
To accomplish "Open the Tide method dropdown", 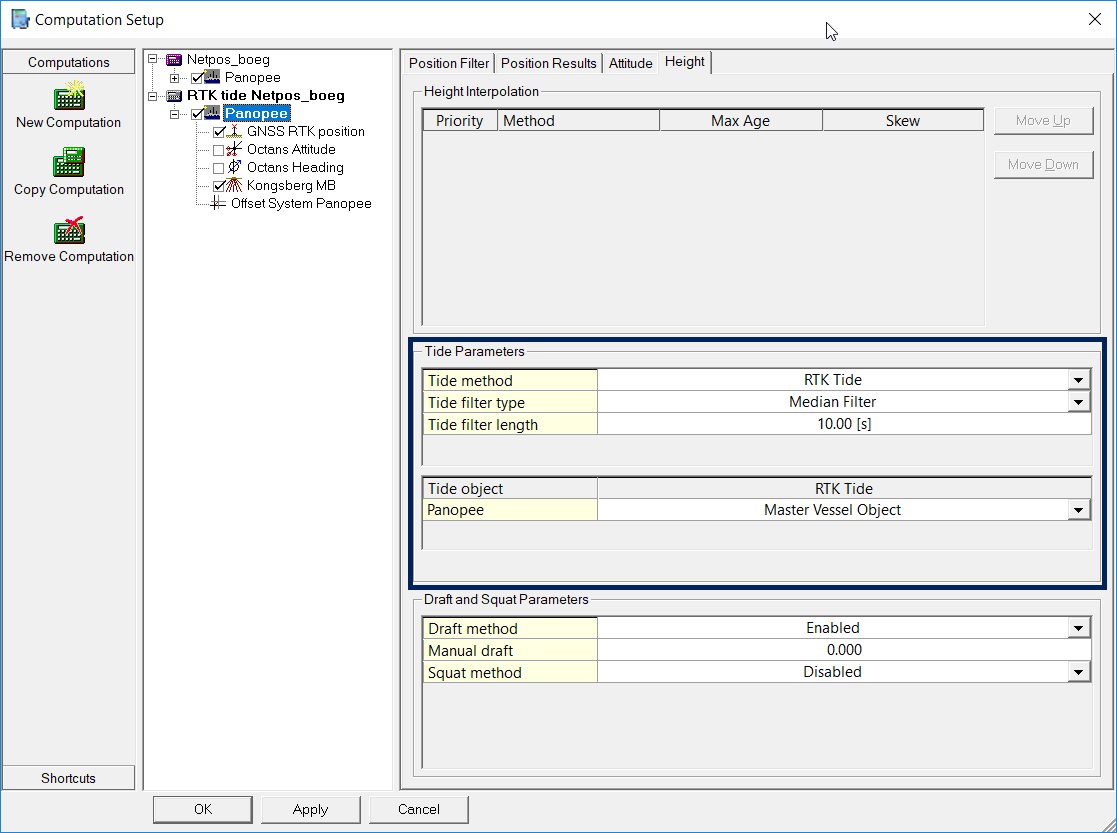I will [1078, 380].
